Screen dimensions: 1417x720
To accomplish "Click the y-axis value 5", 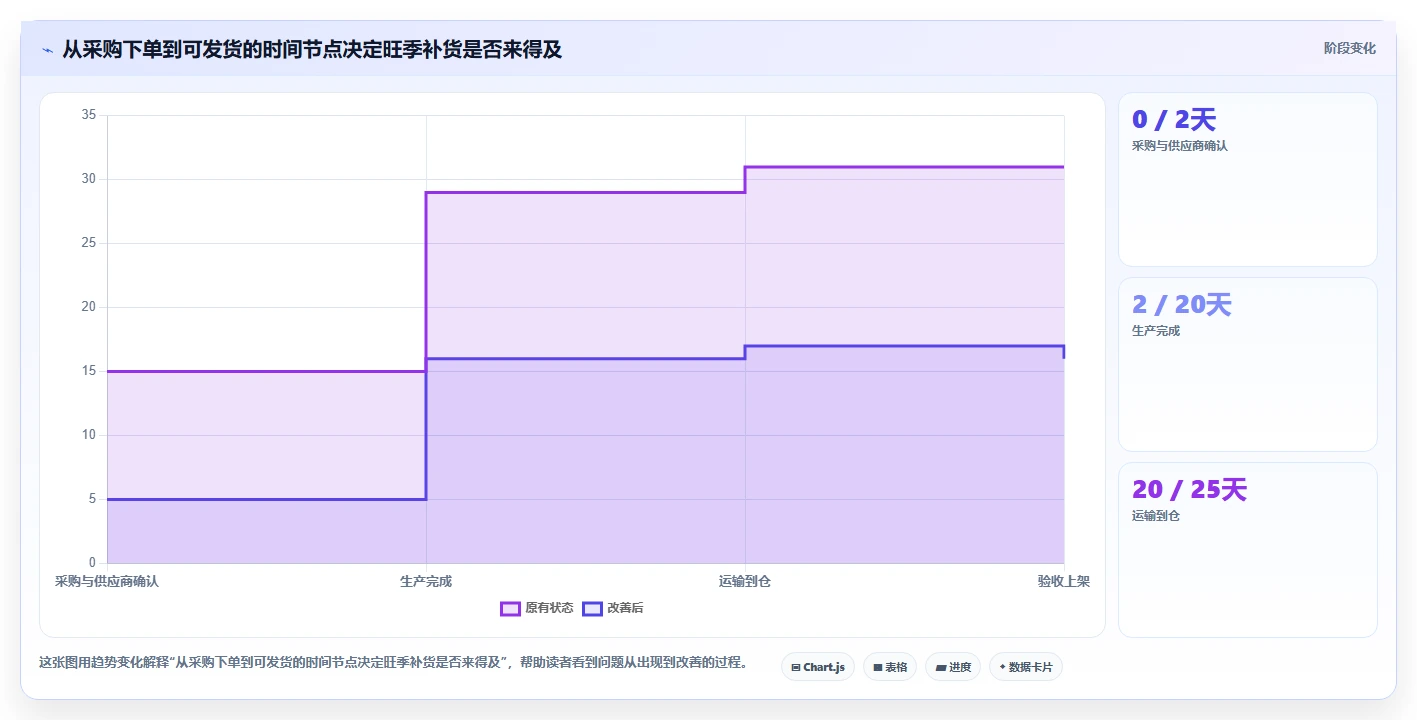I will coord(92,499).
